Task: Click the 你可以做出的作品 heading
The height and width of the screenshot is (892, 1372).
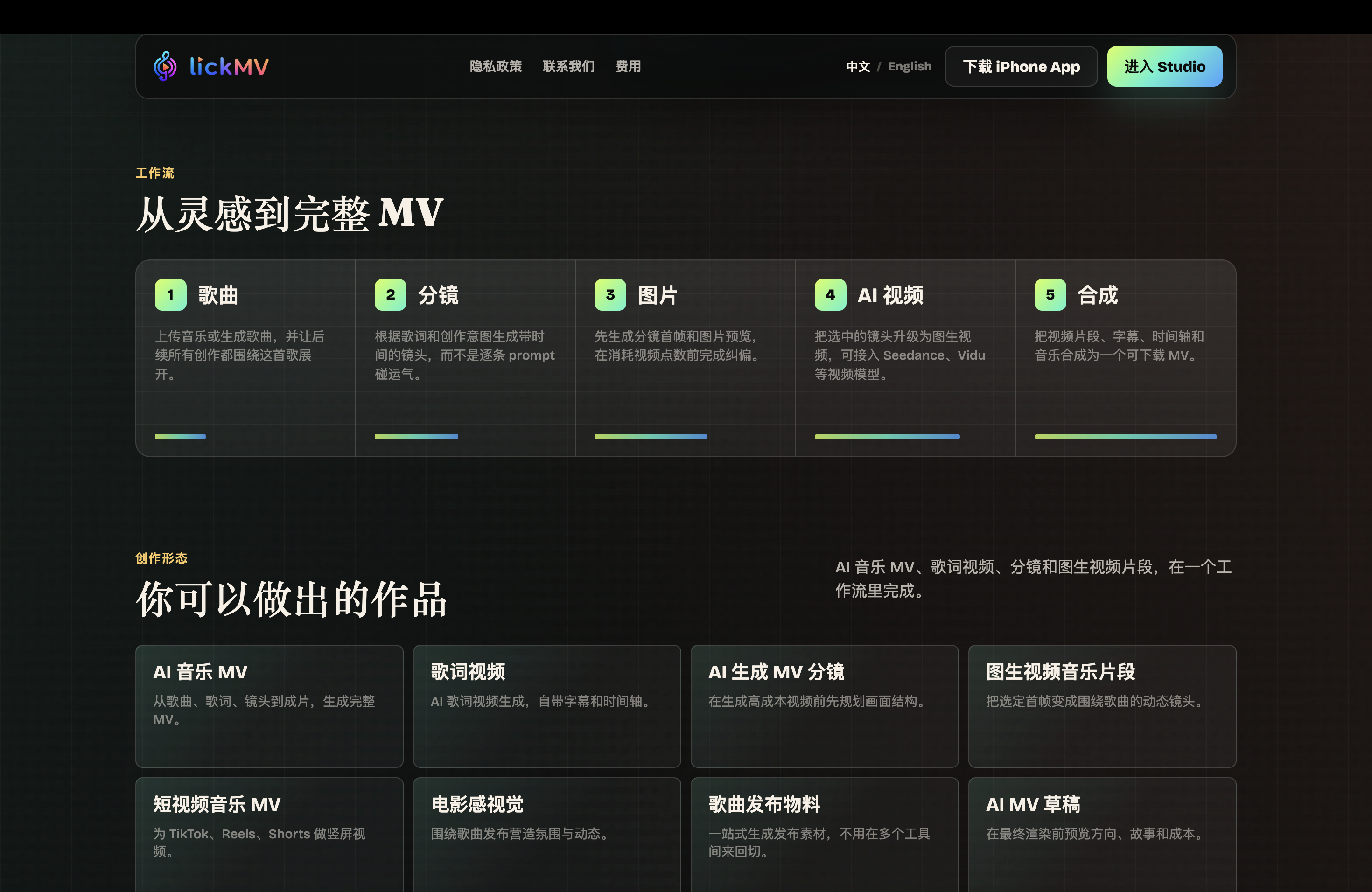Action: (x=291, y=599)
